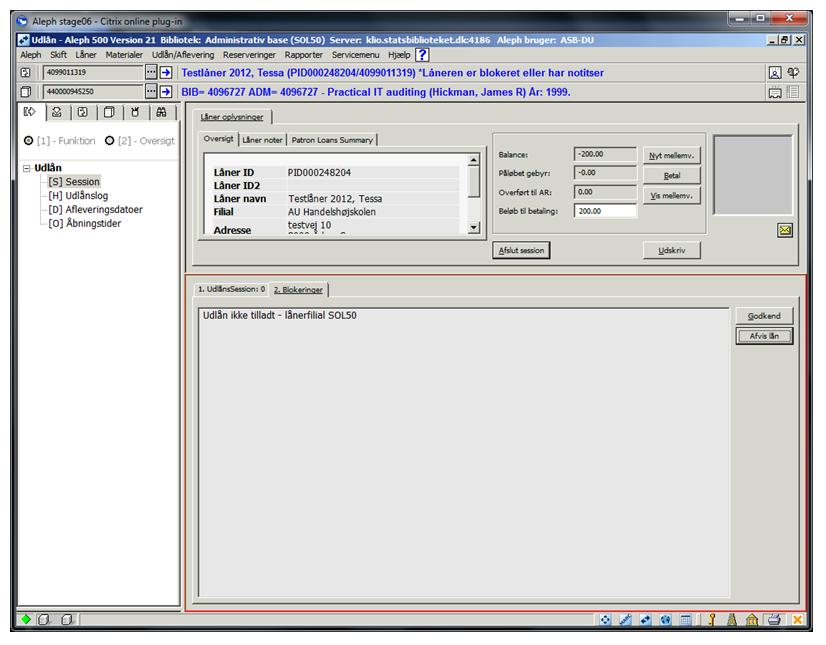
Task: Click the Betal button
Action: tap(671, 175)
